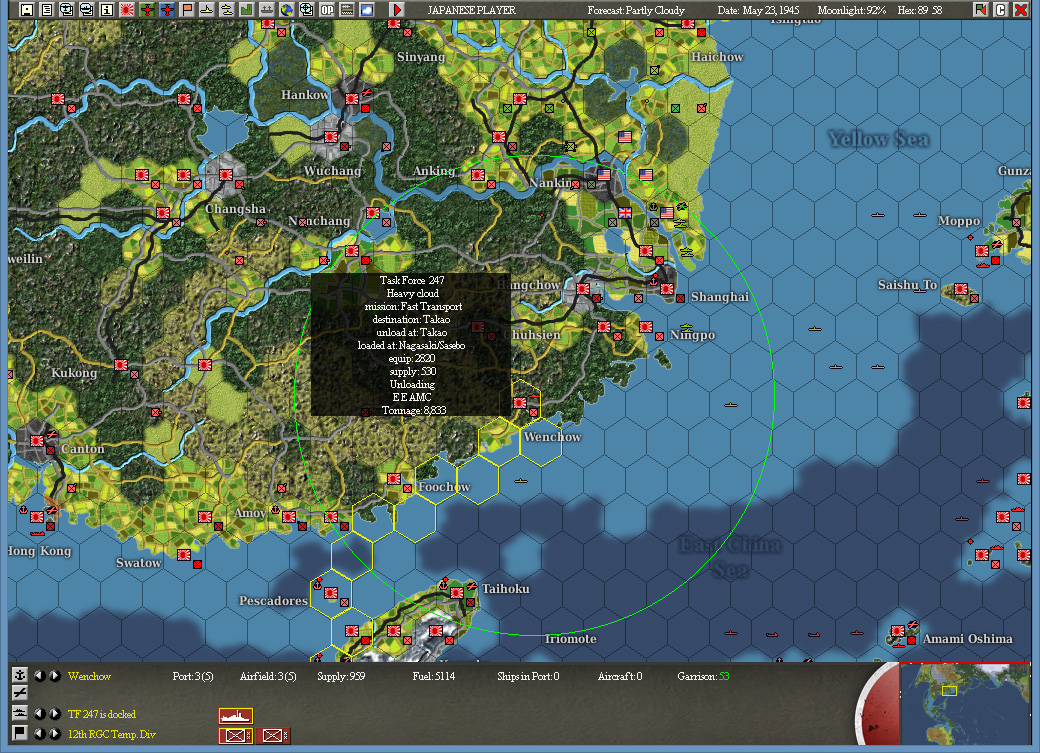The image size is (1040, 753).
Task: Click the Shanghai base marker
Action: (667, 289)
